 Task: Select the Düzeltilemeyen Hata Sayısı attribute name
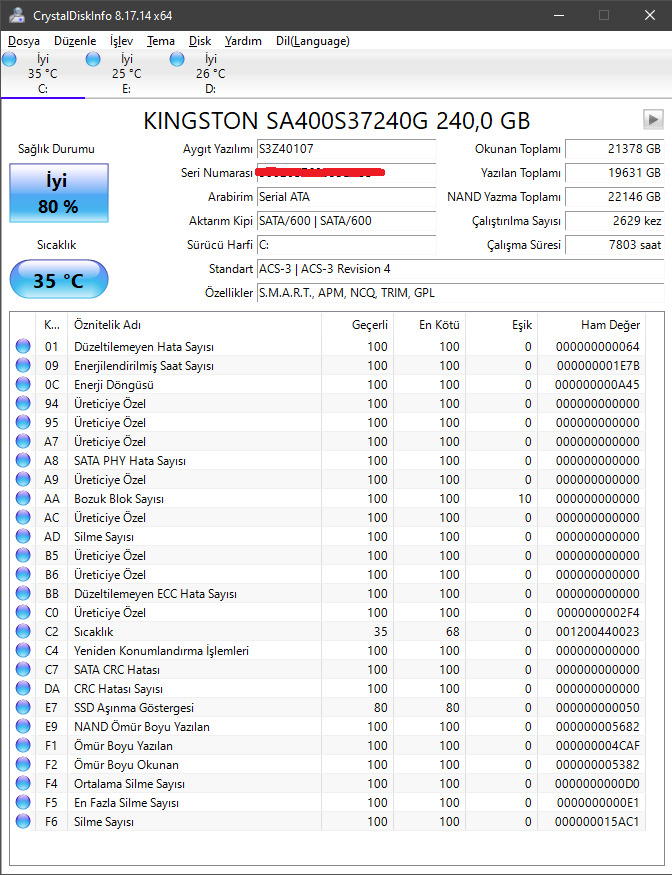click(143, 347)
